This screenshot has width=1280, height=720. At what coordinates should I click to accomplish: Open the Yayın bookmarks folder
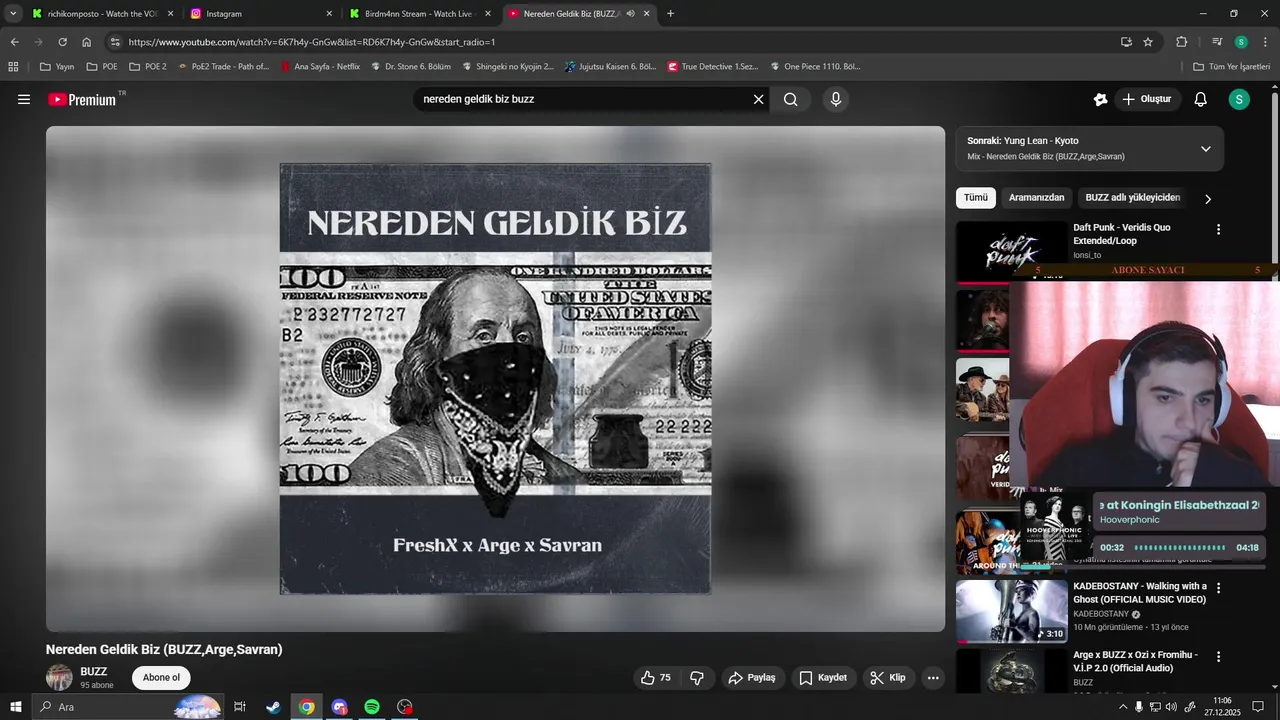(57, 67)
